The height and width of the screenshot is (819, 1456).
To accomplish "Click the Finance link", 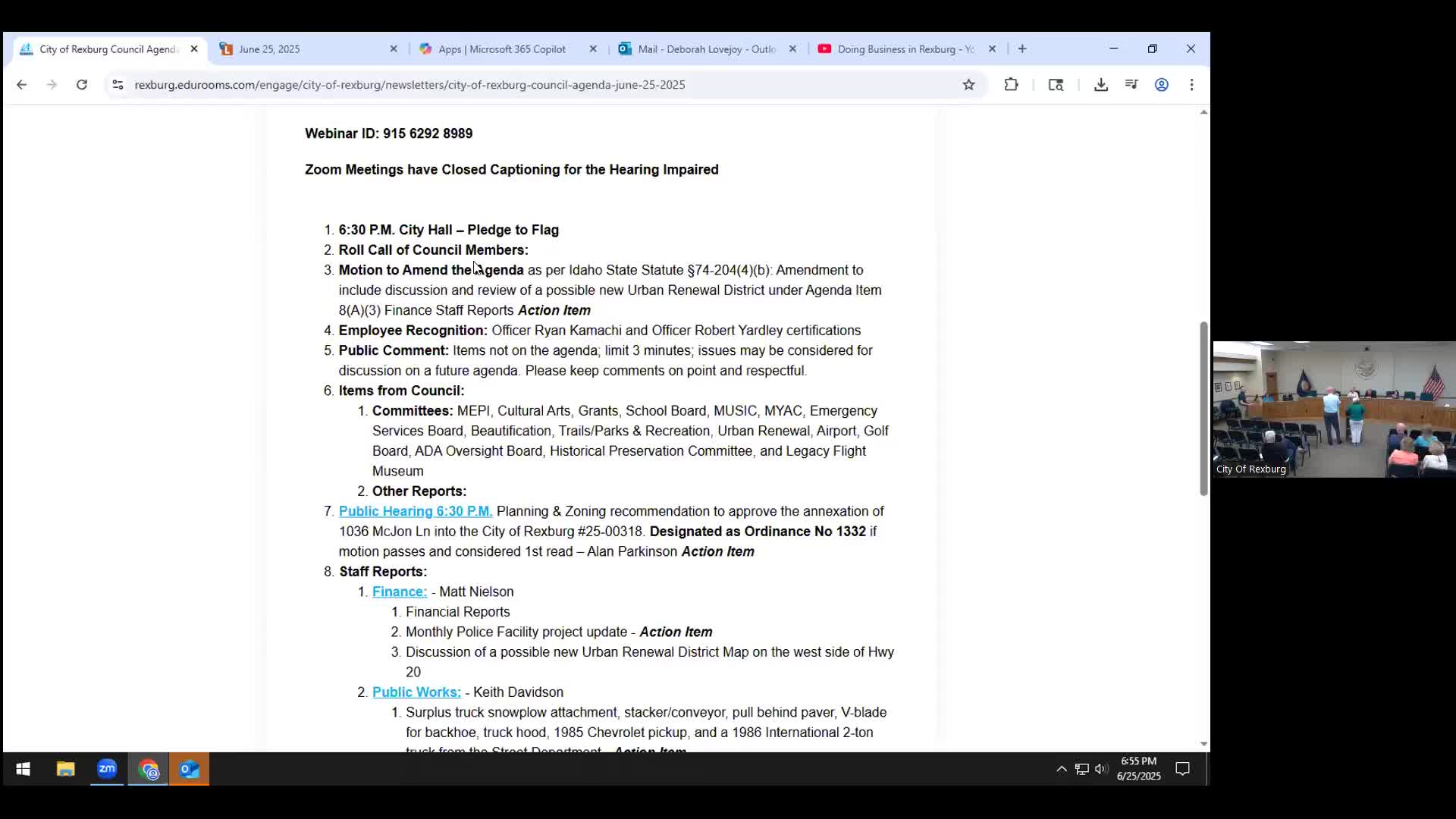I will [x=399, y=591].
